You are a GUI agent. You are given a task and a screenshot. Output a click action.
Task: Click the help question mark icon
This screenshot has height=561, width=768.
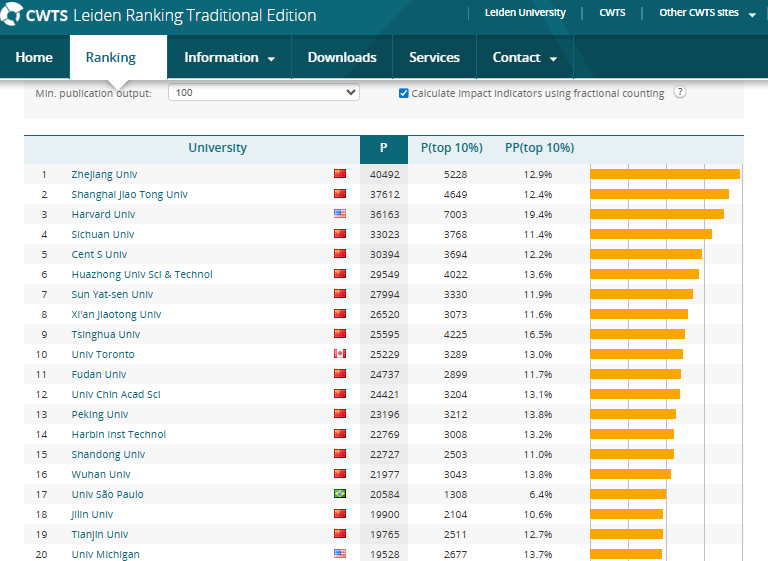(680, 93)
